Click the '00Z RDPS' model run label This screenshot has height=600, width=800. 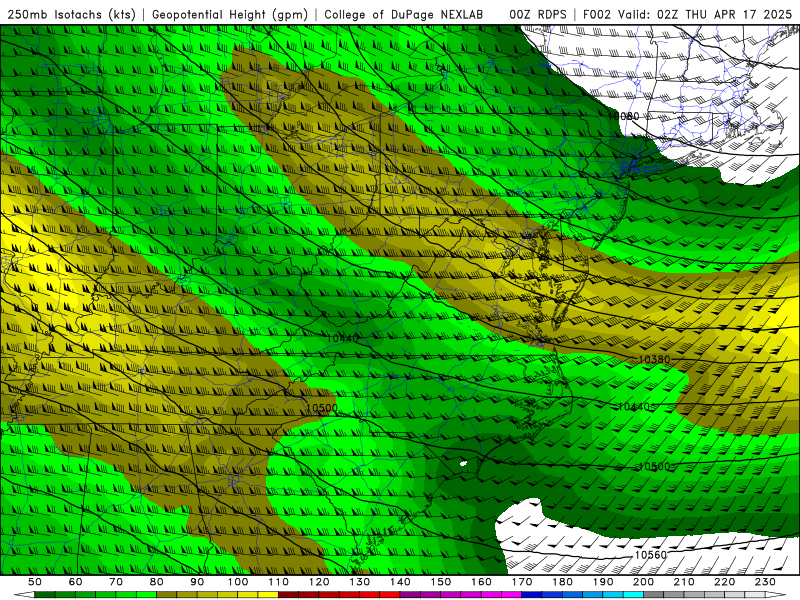coord(538,14)
